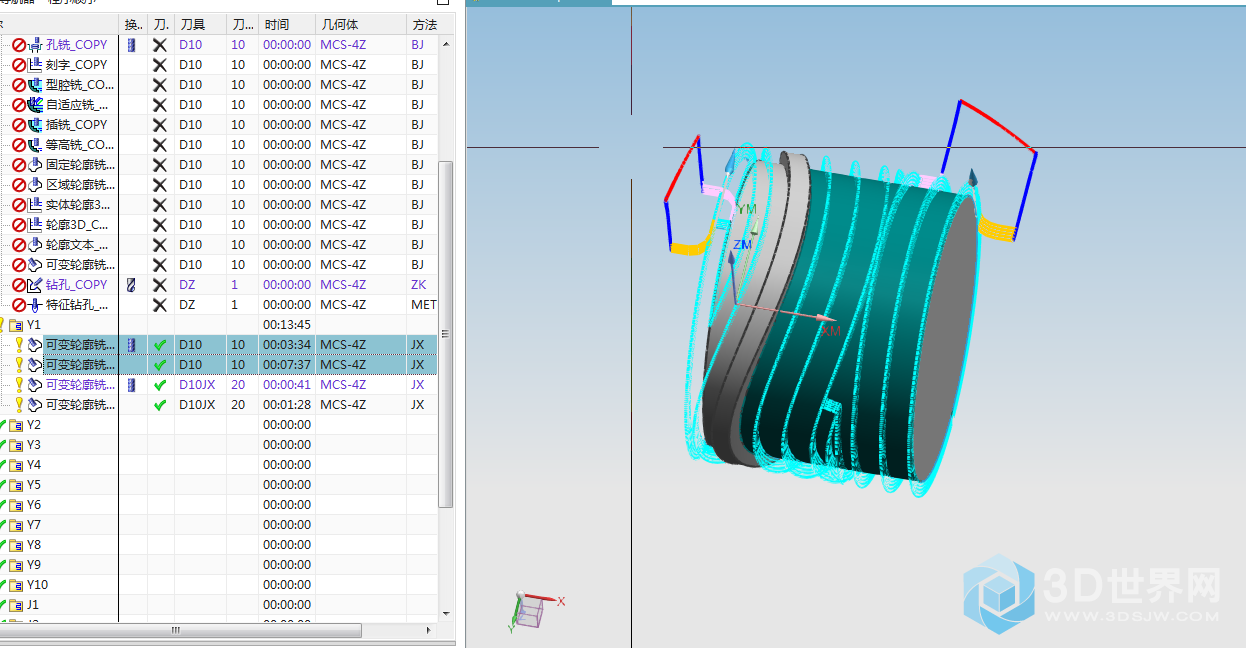1246x648 pixels.
Task: Click the tool change icon in 孔铣_COPY row
Action: pos(131,44)
